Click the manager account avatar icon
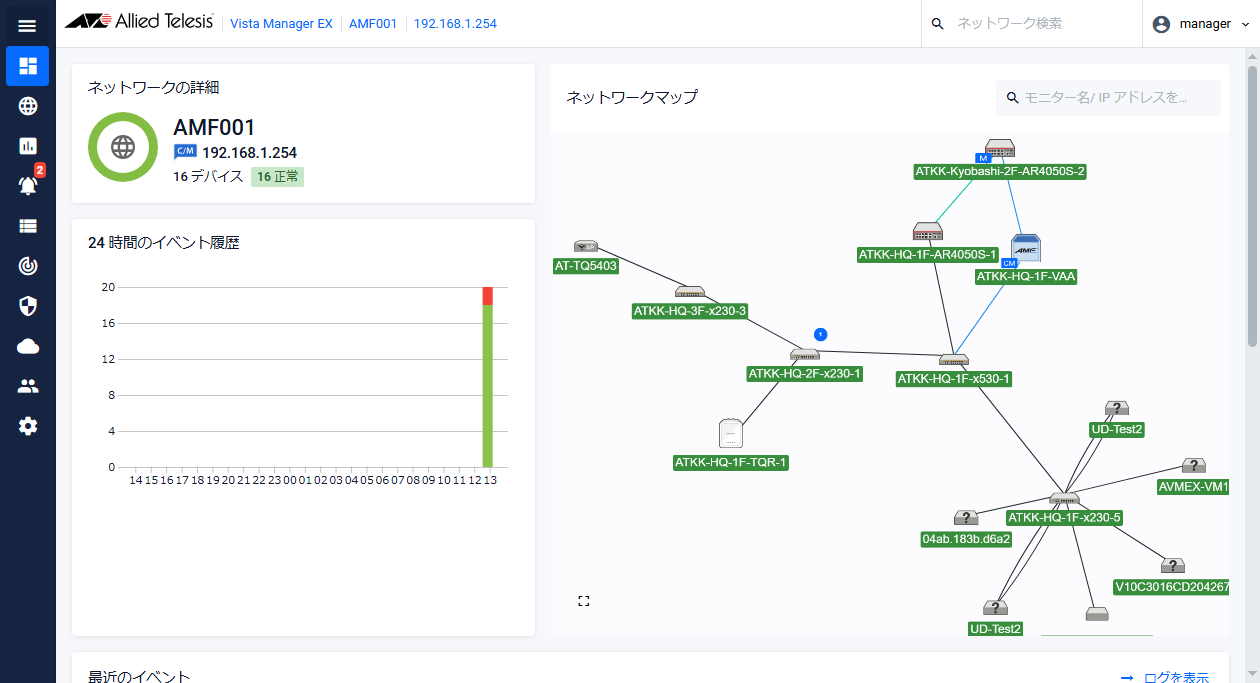The width and height of the screenshot is (1260, 683). pyautogui.click(x=1161, y=24)
